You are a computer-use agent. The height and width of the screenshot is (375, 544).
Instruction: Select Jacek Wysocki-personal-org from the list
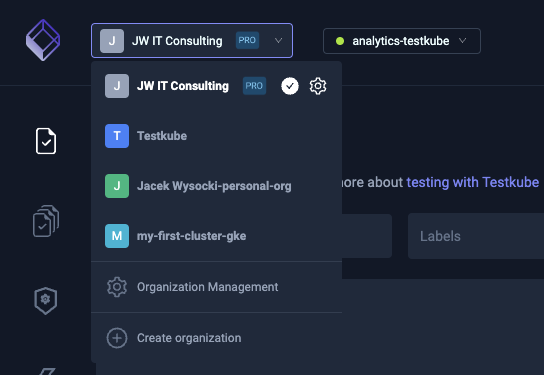(x=216, y=186)
